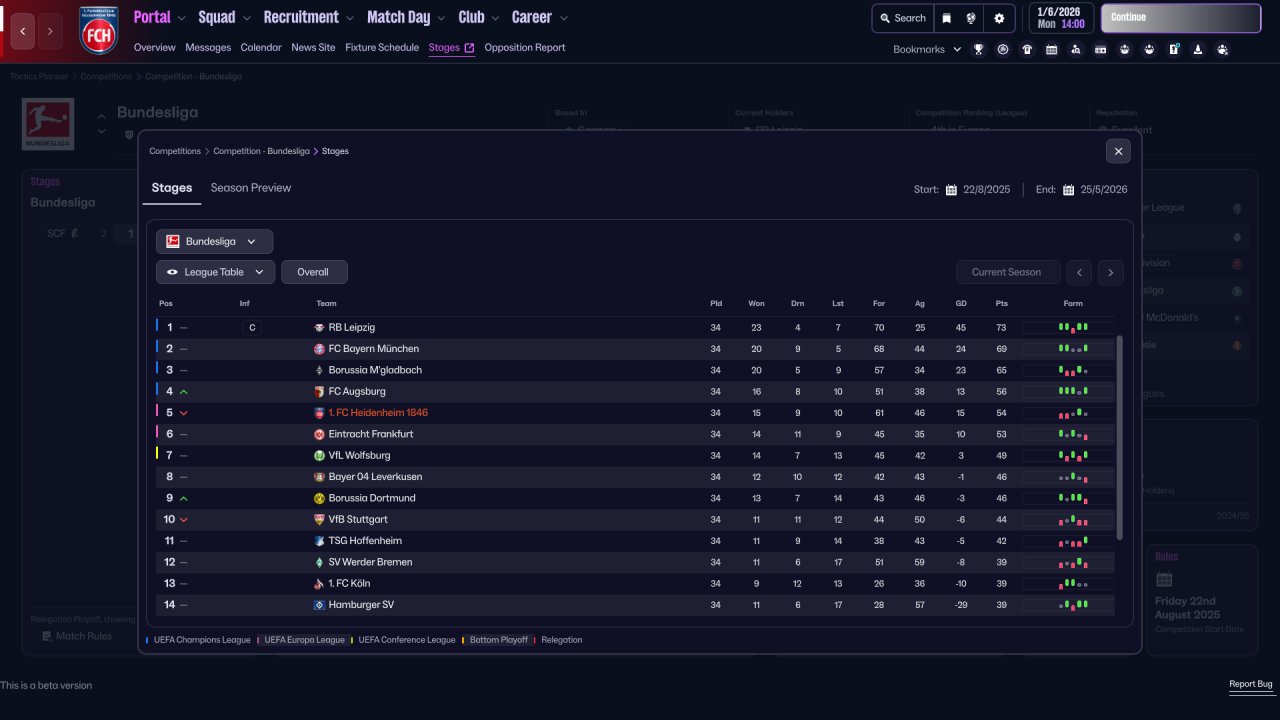Click the RB Leipzig club badge

point(319,328)
